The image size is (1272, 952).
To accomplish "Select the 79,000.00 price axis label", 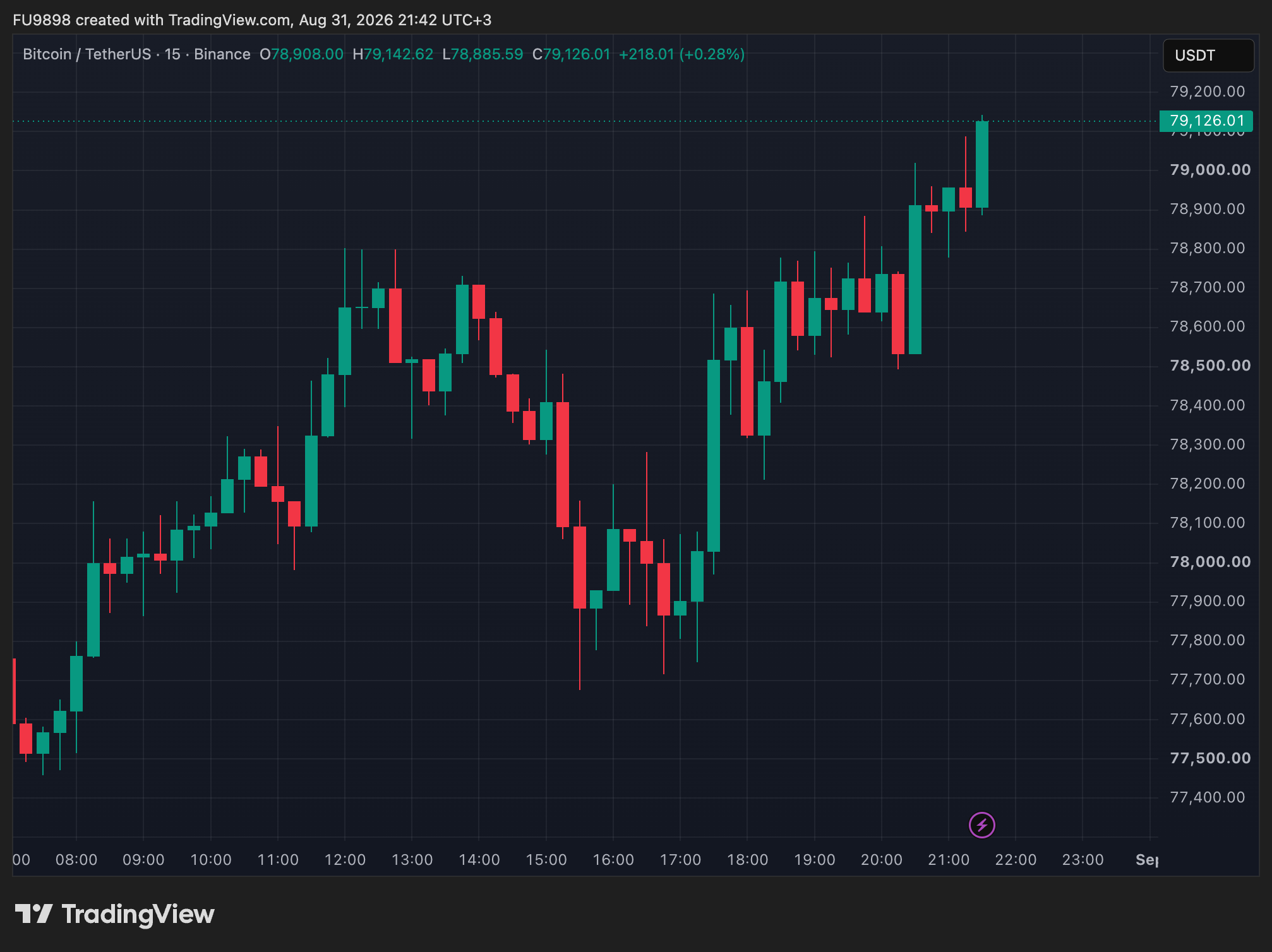I will pyautogui.click(x=1210, y=170).
